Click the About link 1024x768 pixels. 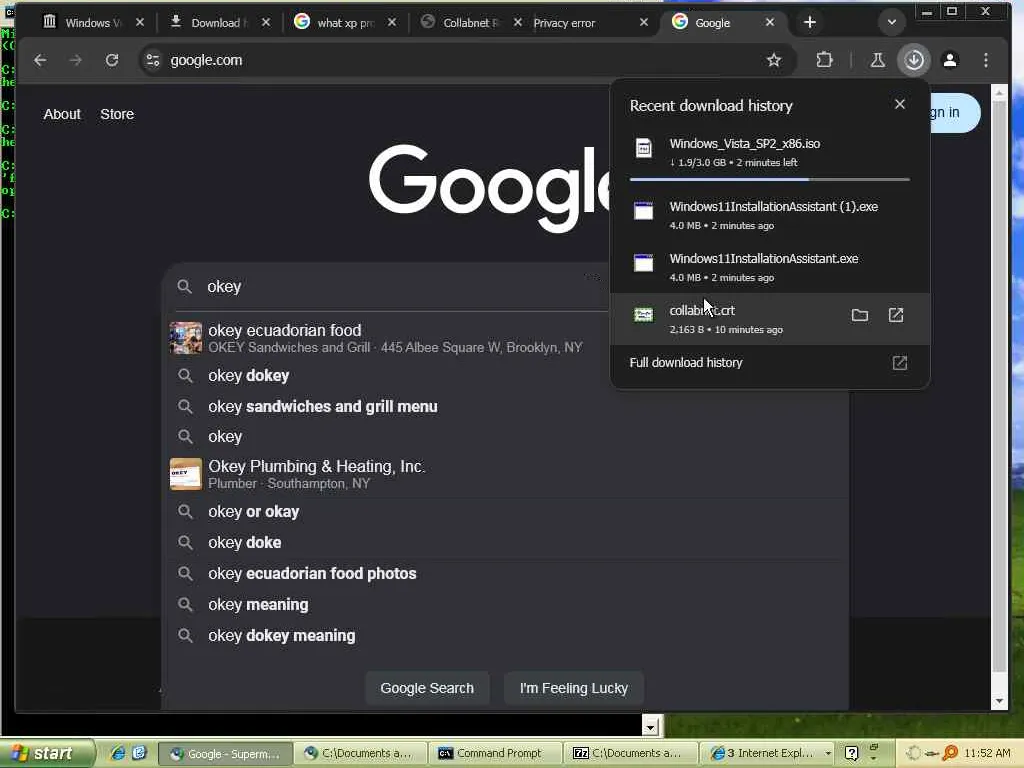(62, 114)
